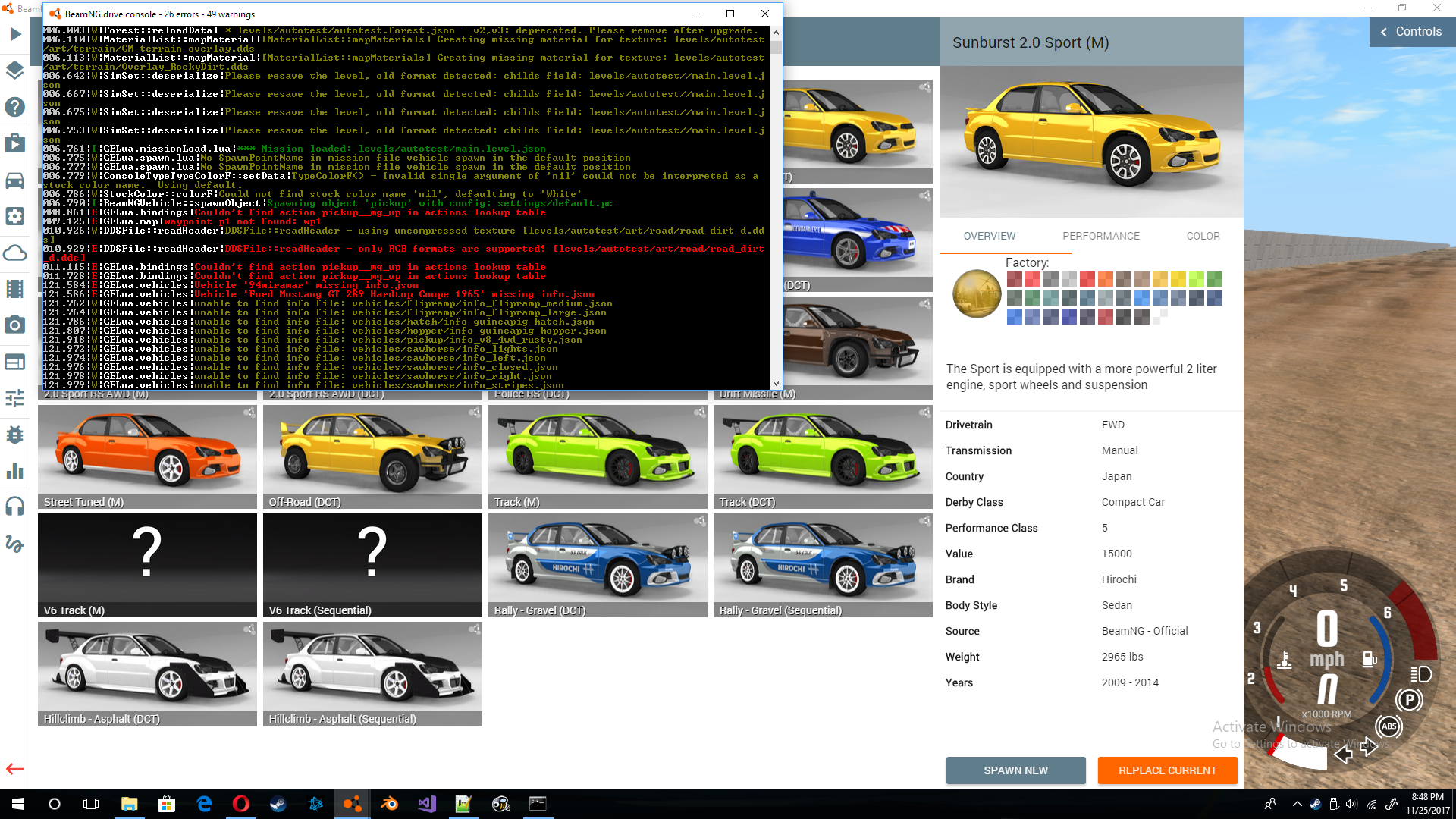Select the Track (M) configuration
Screen dimensions: 1456x819
pos(598,457)
